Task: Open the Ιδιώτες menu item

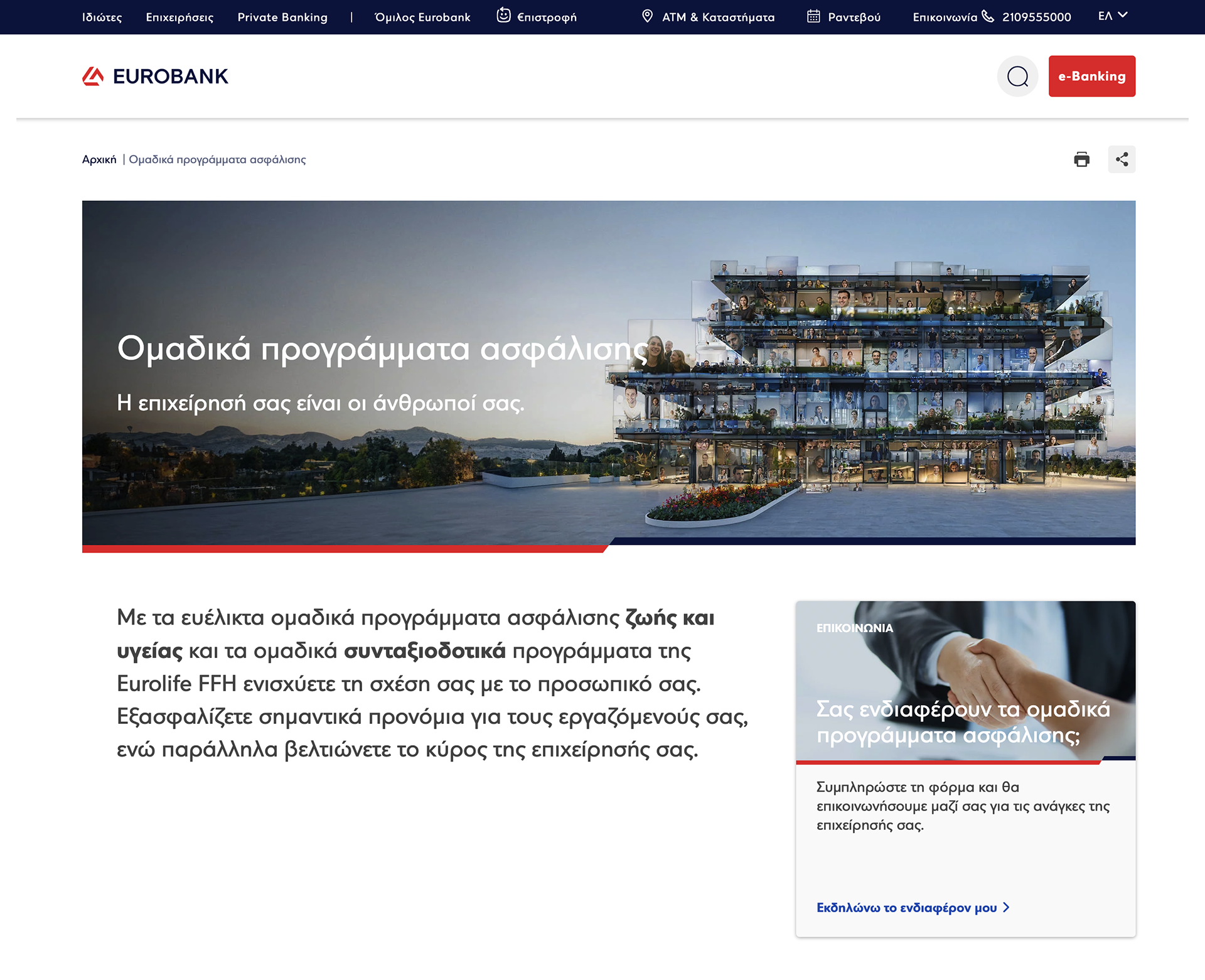Action: coord(102,17)
